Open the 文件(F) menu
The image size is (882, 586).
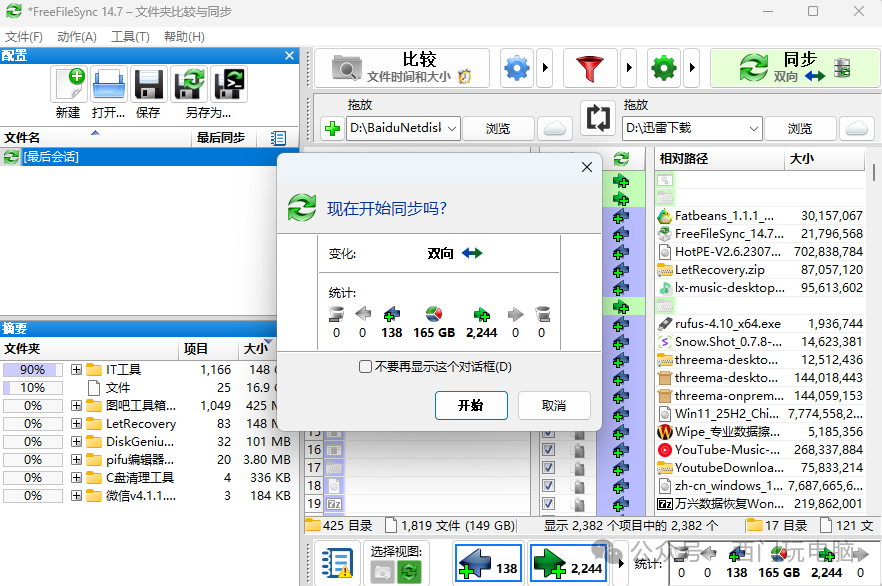[24, 37]
